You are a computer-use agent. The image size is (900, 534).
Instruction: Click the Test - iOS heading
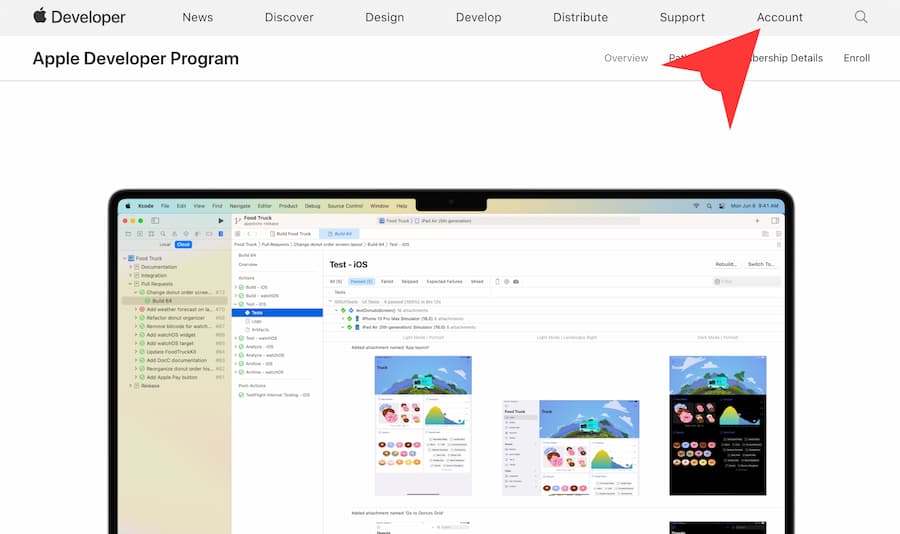[x=348, y=265]
